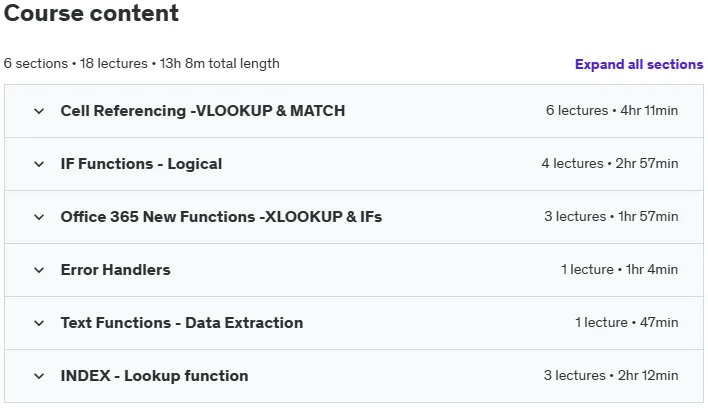Click the 4 lectures • 2hr 57min label

(x=610, y=163)
